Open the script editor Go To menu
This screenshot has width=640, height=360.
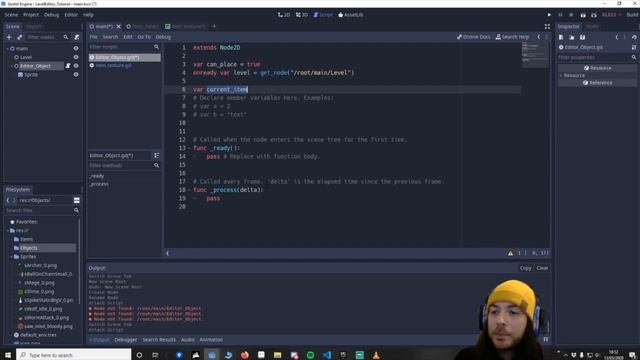(144, 37)
